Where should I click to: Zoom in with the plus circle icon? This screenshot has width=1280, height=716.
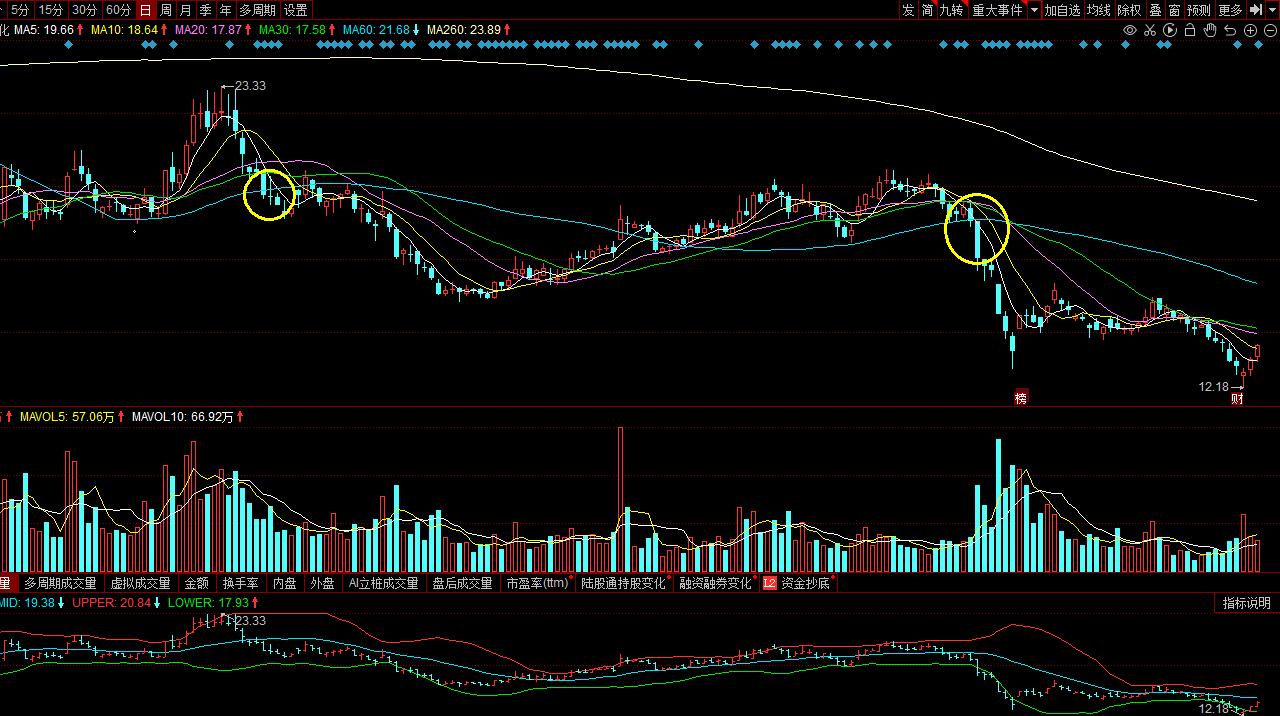[x=1250, y=30]
